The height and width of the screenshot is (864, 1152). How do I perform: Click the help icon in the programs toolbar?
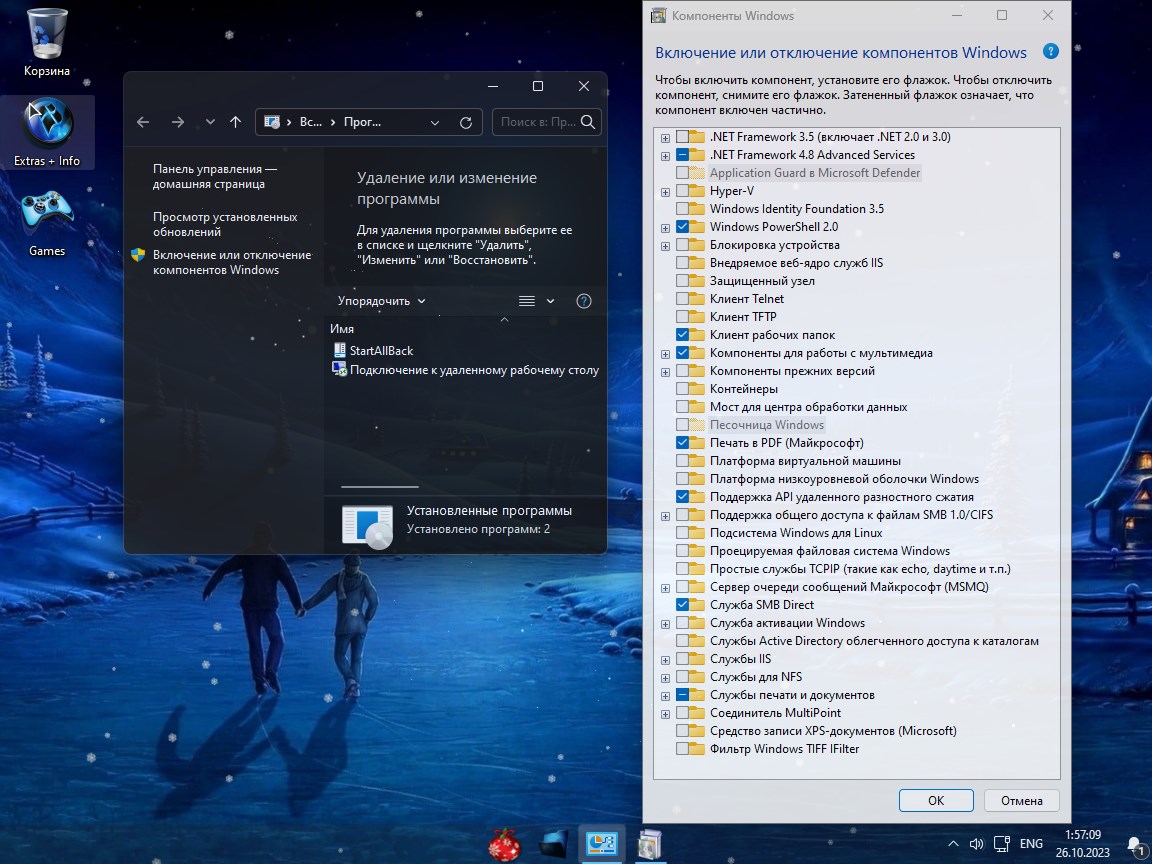[585, 301]
